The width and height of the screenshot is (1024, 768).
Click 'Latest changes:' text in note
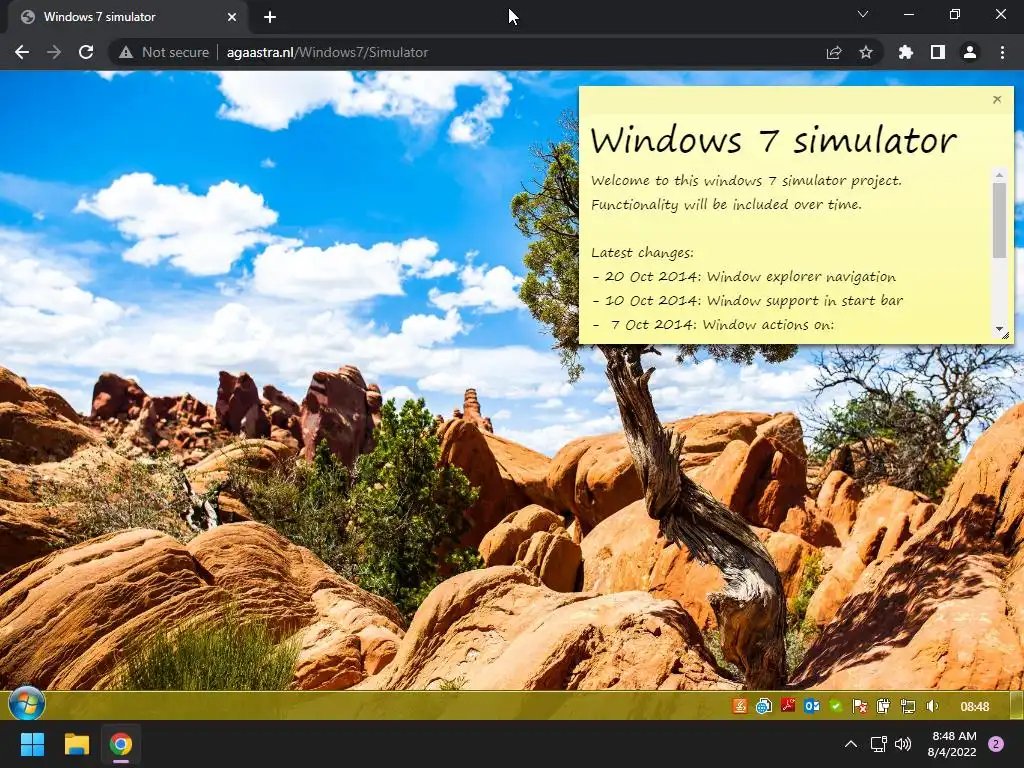[642, 253]
